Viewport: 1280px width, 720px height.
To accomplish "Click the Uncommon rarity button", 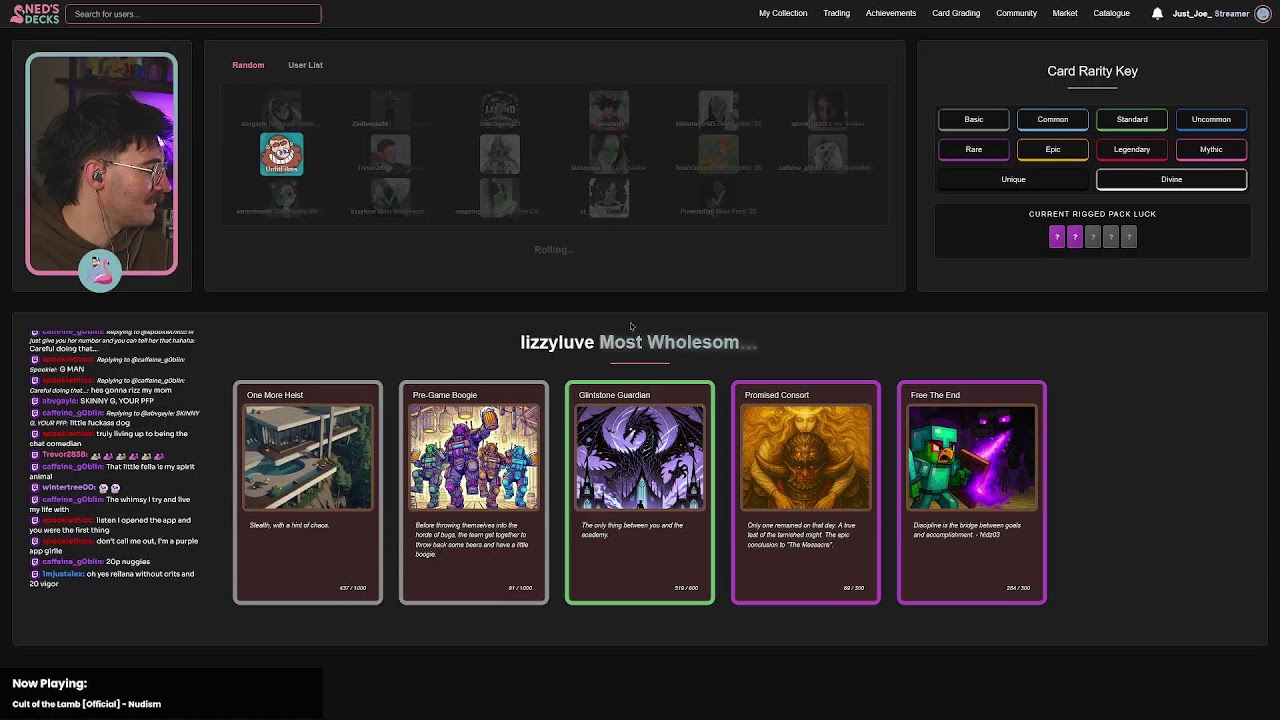I will tap(1211, 120).
